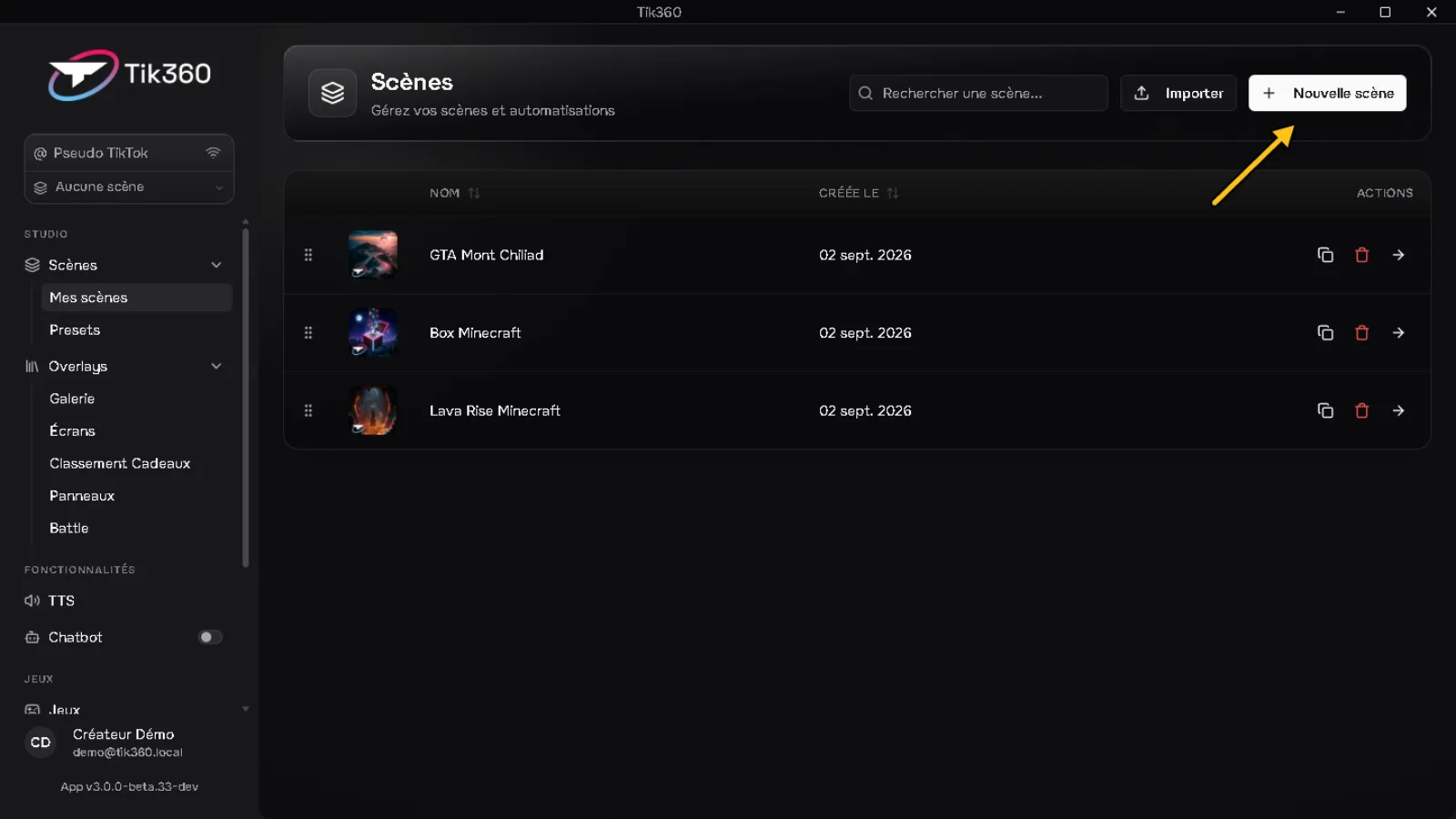Delete the GTA Mont Chiliad scene

pos(1361,255)
